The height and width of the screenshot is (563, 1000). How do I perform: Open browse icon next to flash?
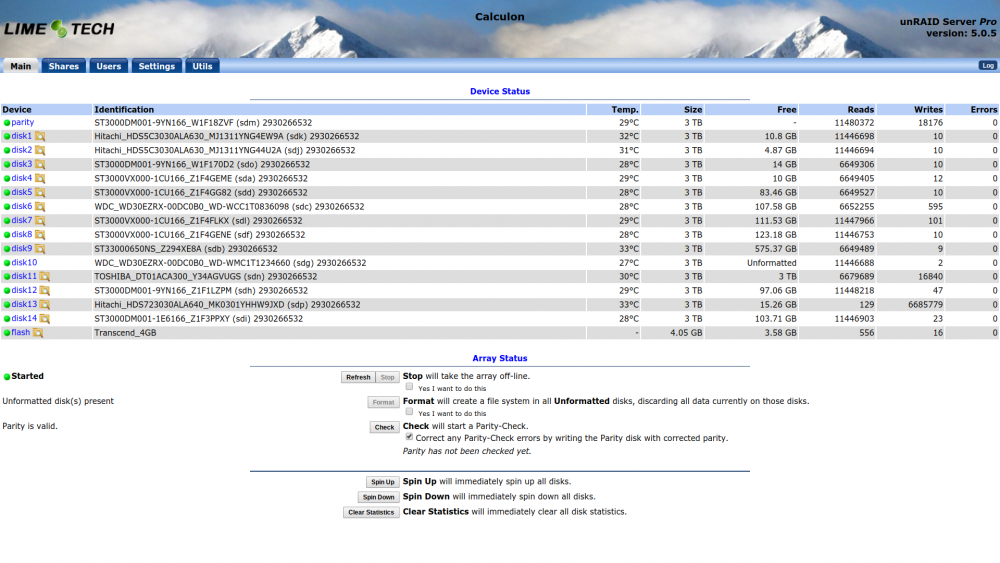point(38,333)
